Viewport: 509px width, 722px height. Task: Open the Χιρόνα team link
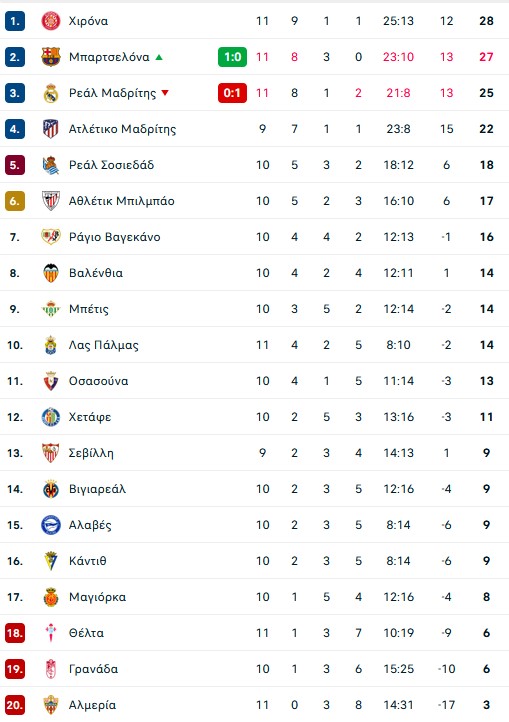tap(88, 21)
